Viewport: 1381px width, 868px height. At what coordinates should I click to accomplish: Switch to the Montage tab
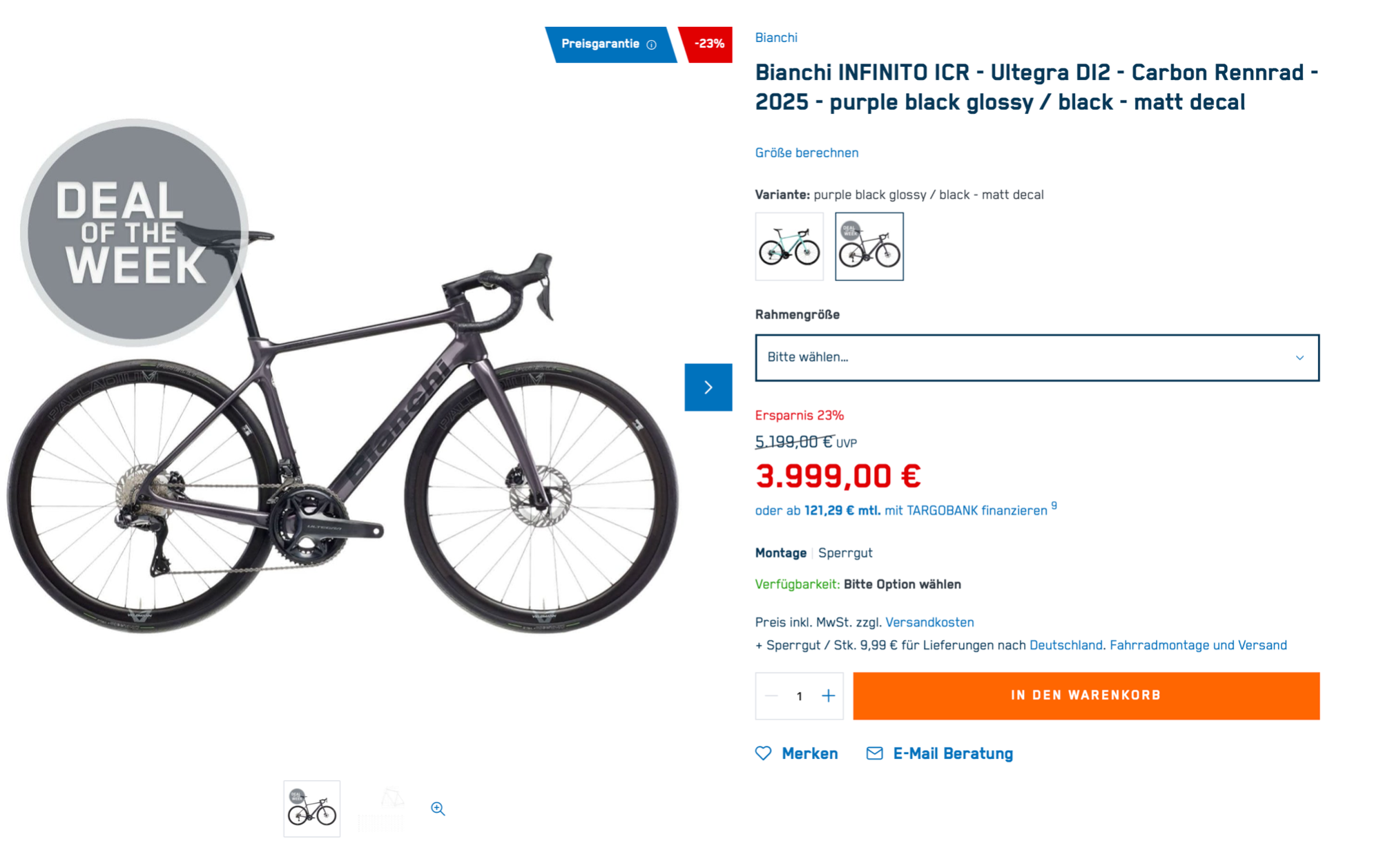(780, 553)
